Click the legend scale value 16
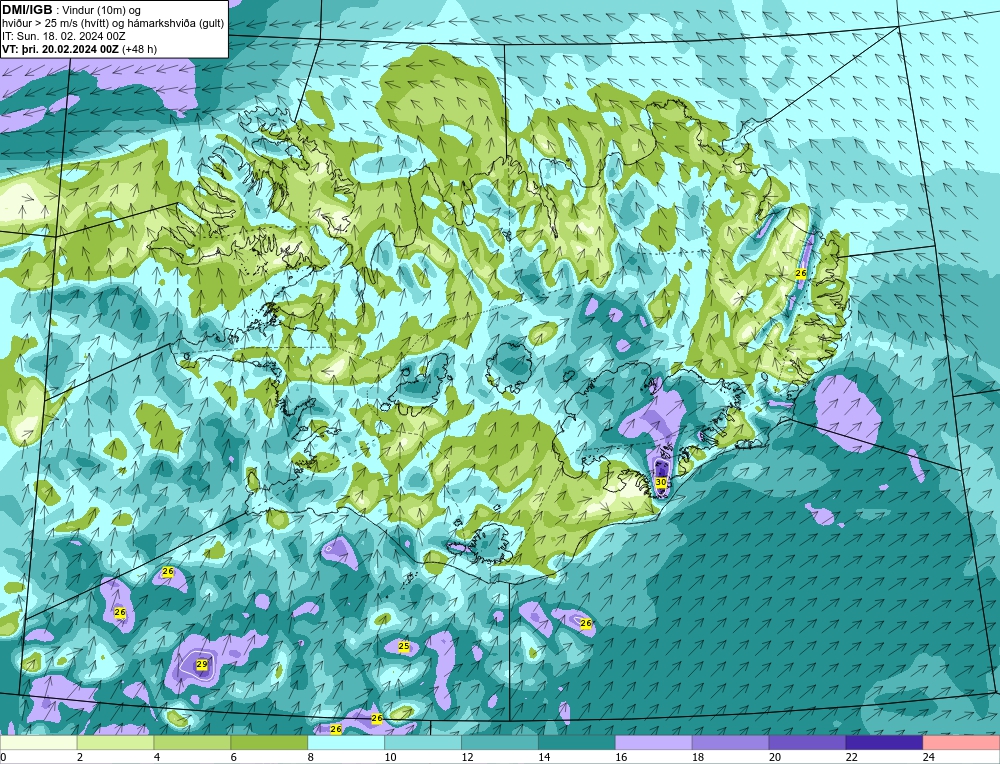This screenshot has height=764, width=1000. point(621,757)
